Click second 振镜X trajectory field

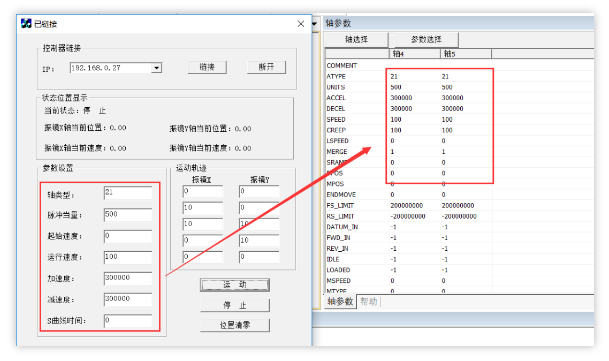point(203,208)
